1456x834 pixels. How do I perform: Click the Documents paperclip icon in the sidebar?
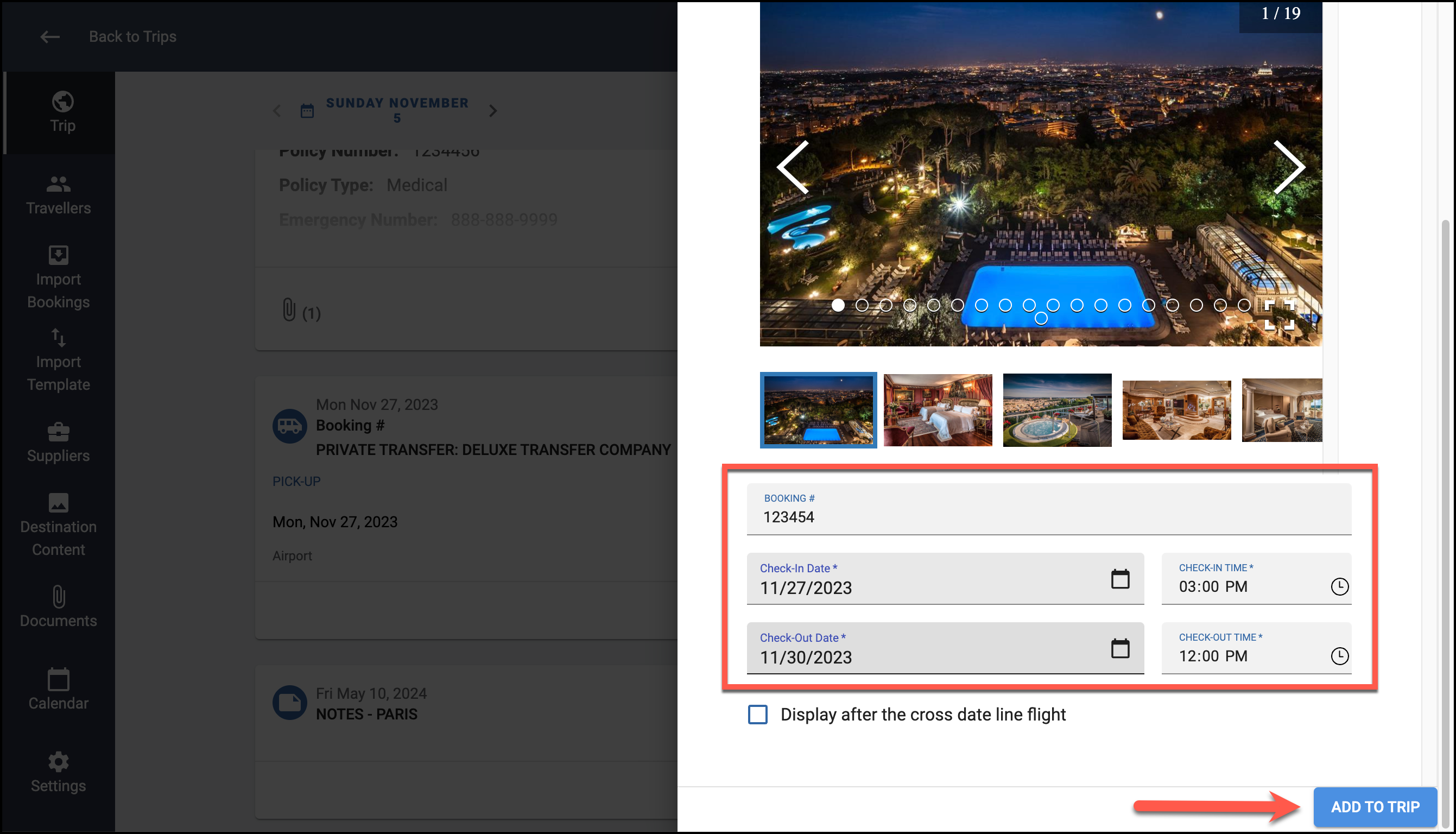[59, 596]
